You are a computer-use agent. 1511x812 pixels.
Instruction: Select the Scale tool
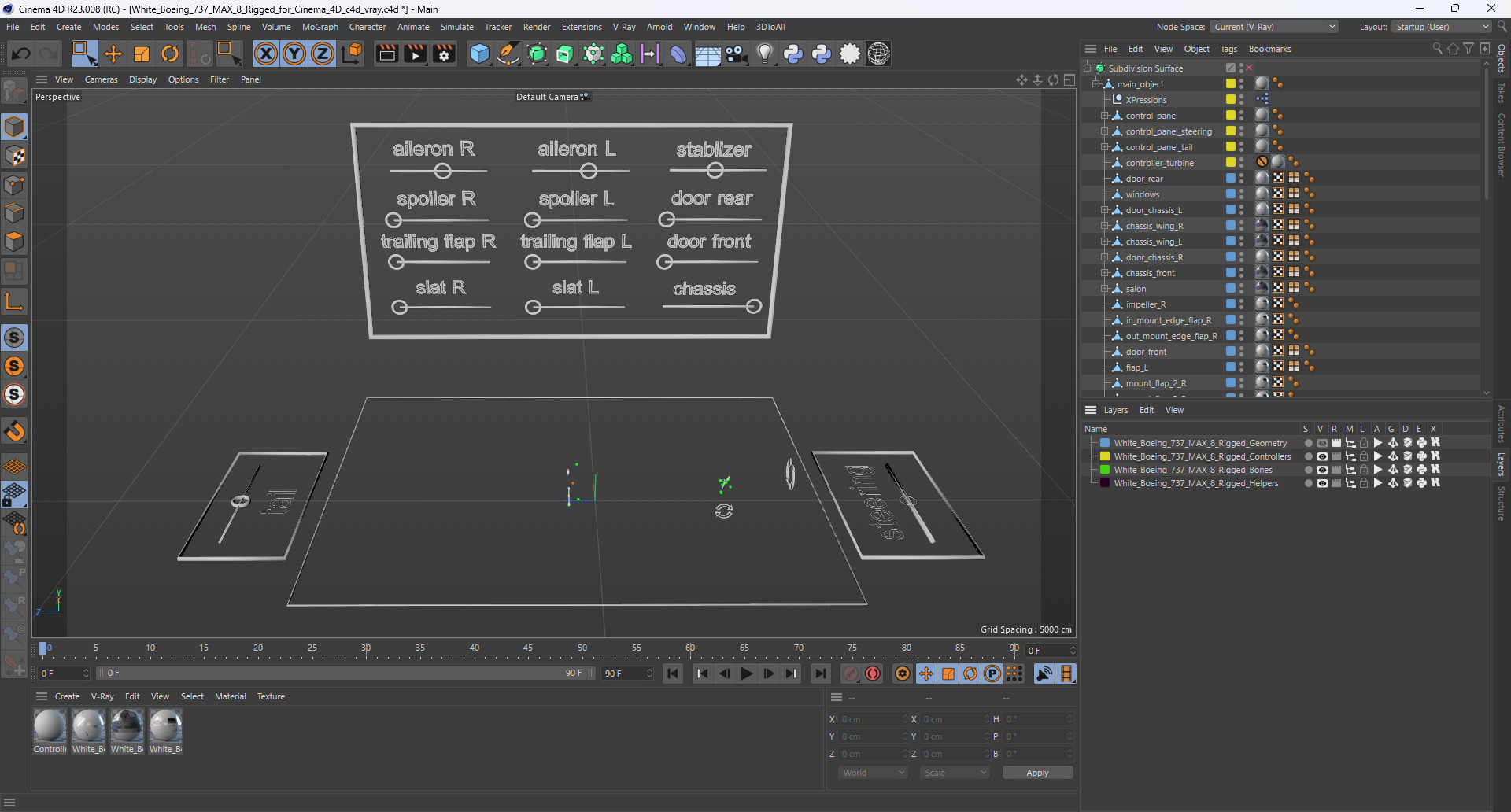(142, 54)
